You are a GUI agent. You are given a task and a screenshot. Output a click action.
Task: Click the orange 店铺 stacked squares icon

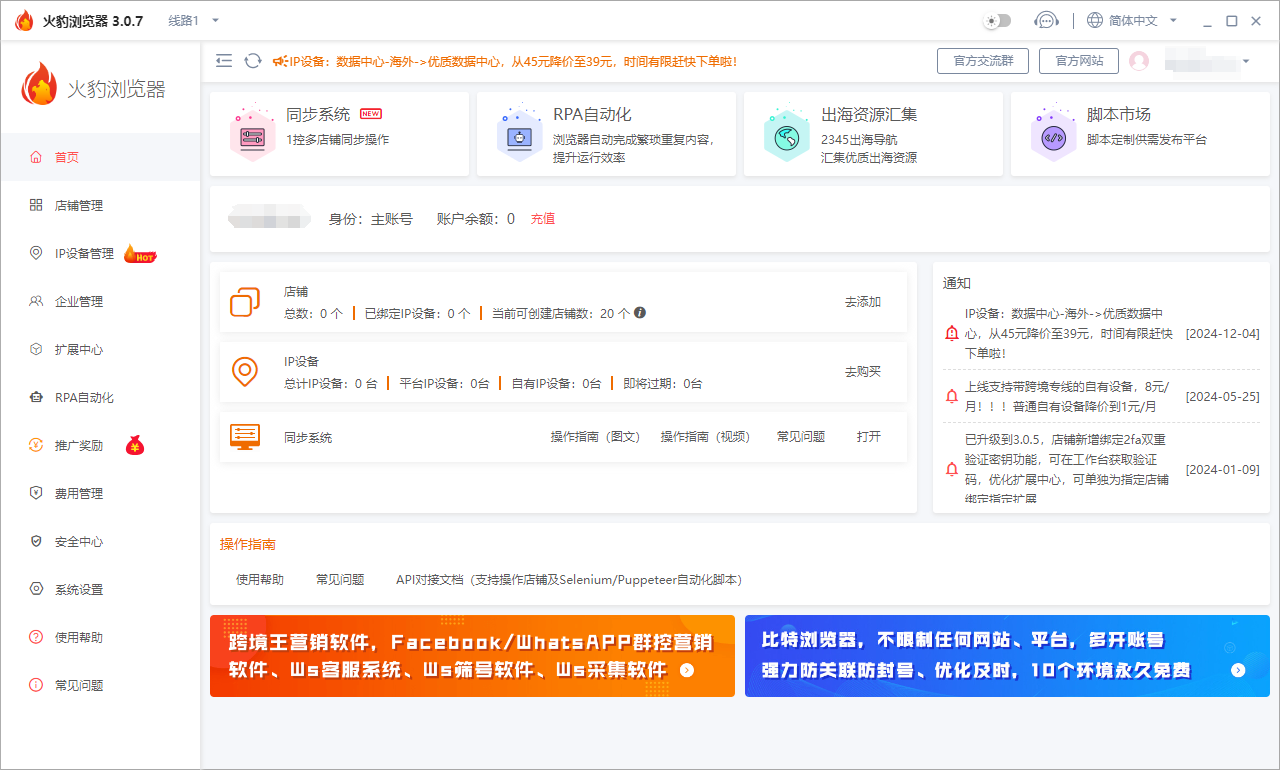tap(245, 302)
